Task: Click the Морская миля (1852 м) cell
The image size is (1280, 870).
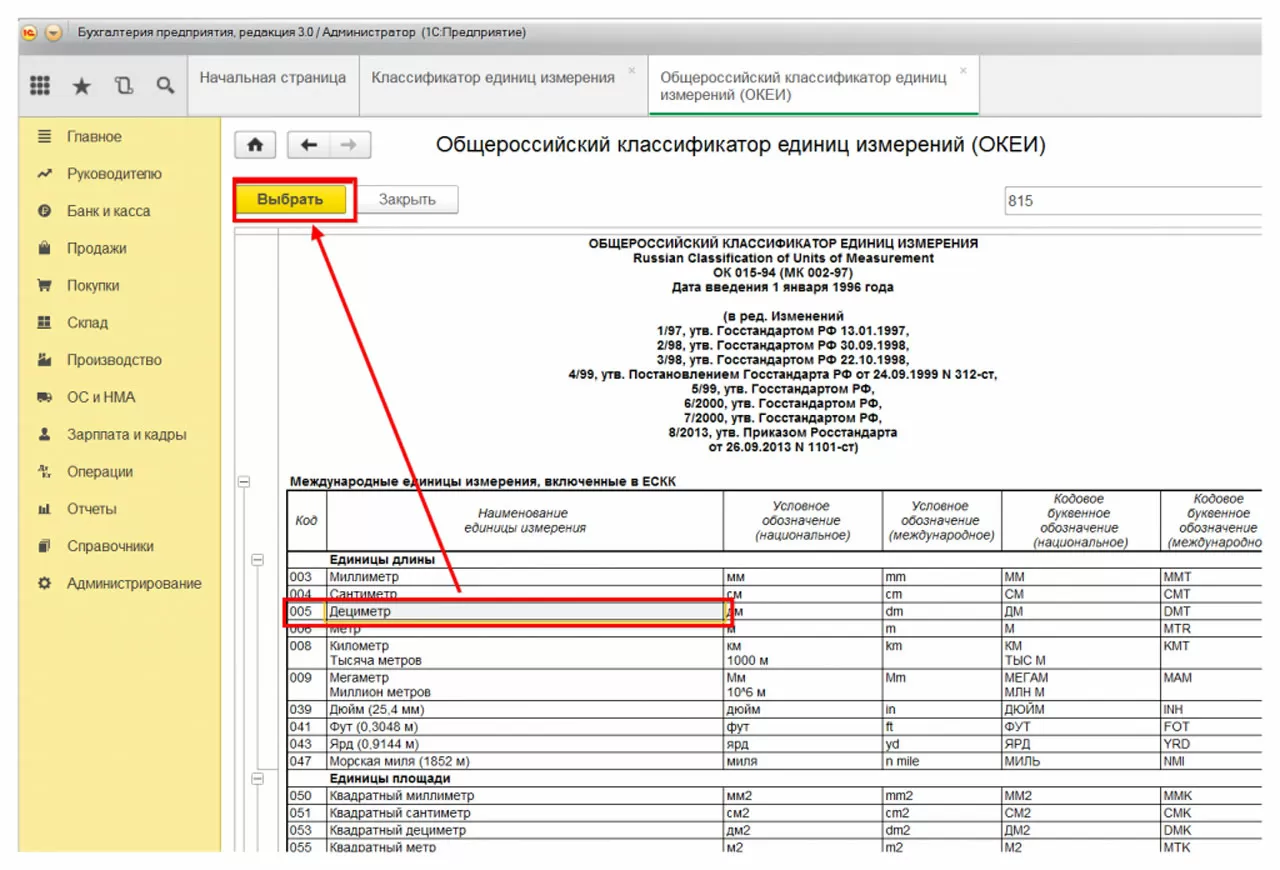Action: pos(525,761)
